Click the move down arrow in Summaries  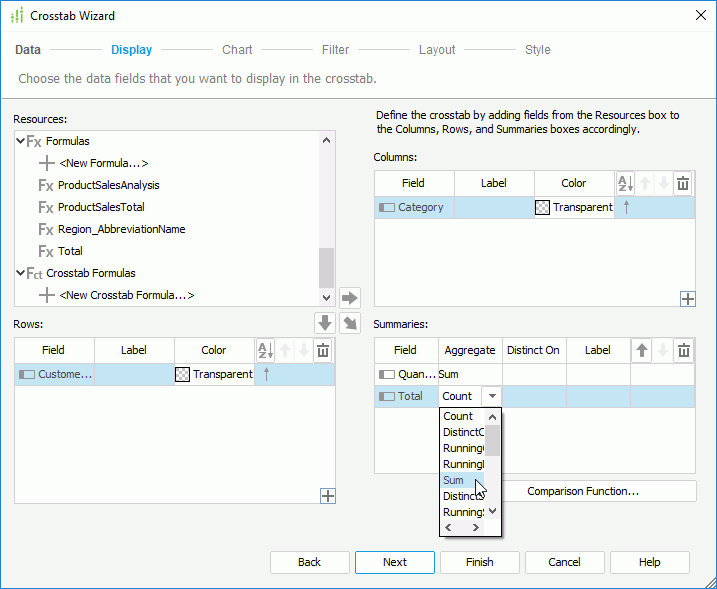tap(663, 350)
